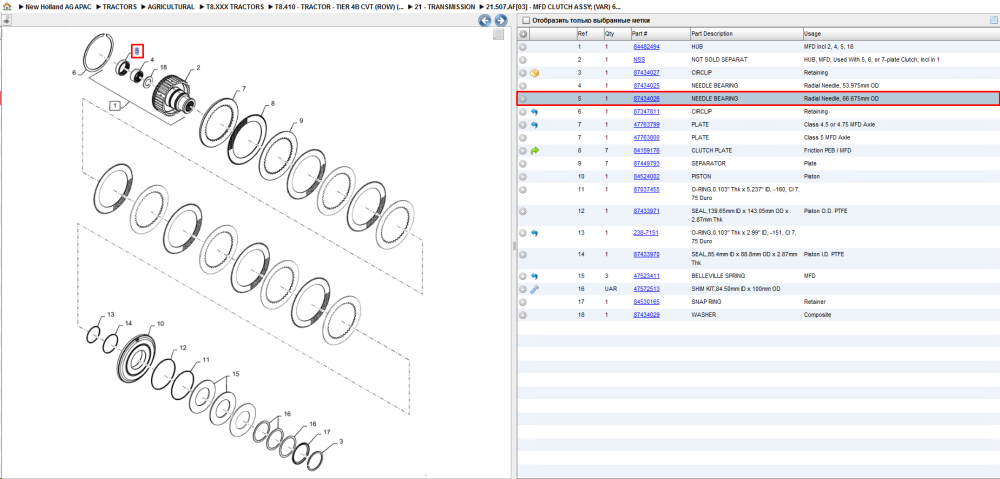The height and width of the screenshot is (479, 1000).
Task: Click blue arrow icon in 47763799 row
Action: pyautogui.click(x=534, y=124)
